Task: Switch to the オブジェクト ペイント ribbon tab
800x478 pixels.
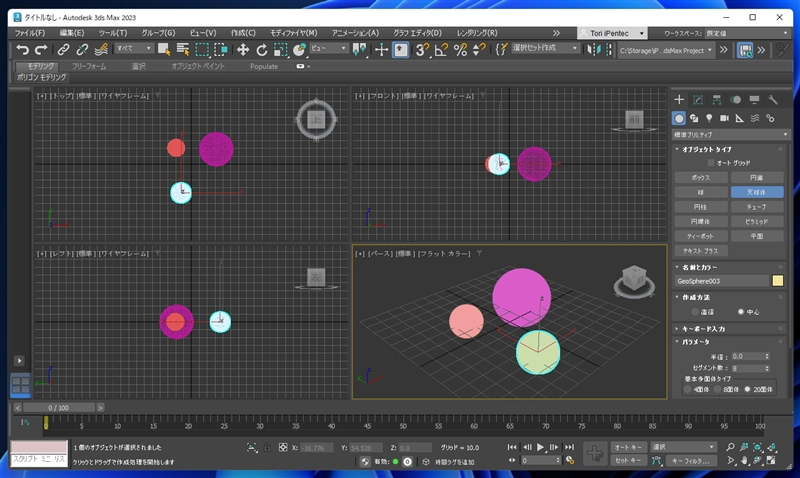Action: (198, 66)
